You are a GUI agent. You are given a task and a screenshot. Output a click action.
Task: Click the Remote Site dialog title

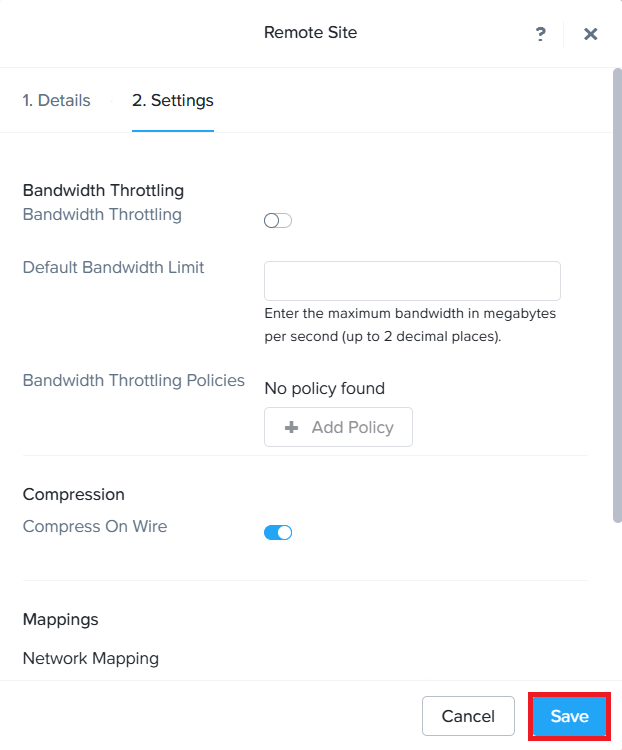click(x=310, y=33)
